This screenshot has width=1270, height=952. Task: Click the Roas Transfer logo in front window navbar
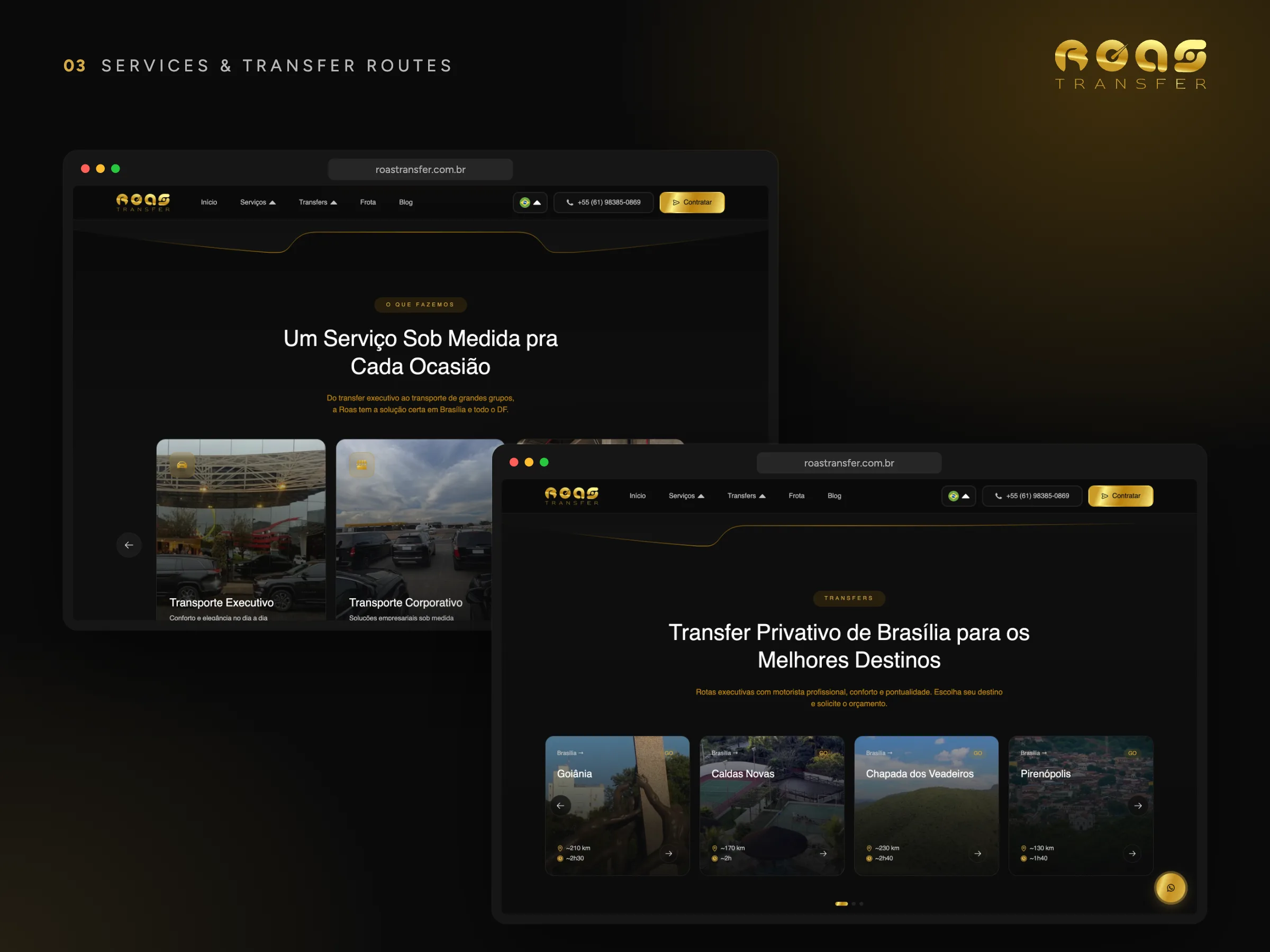pyautogui.click(x=571, y=496)
